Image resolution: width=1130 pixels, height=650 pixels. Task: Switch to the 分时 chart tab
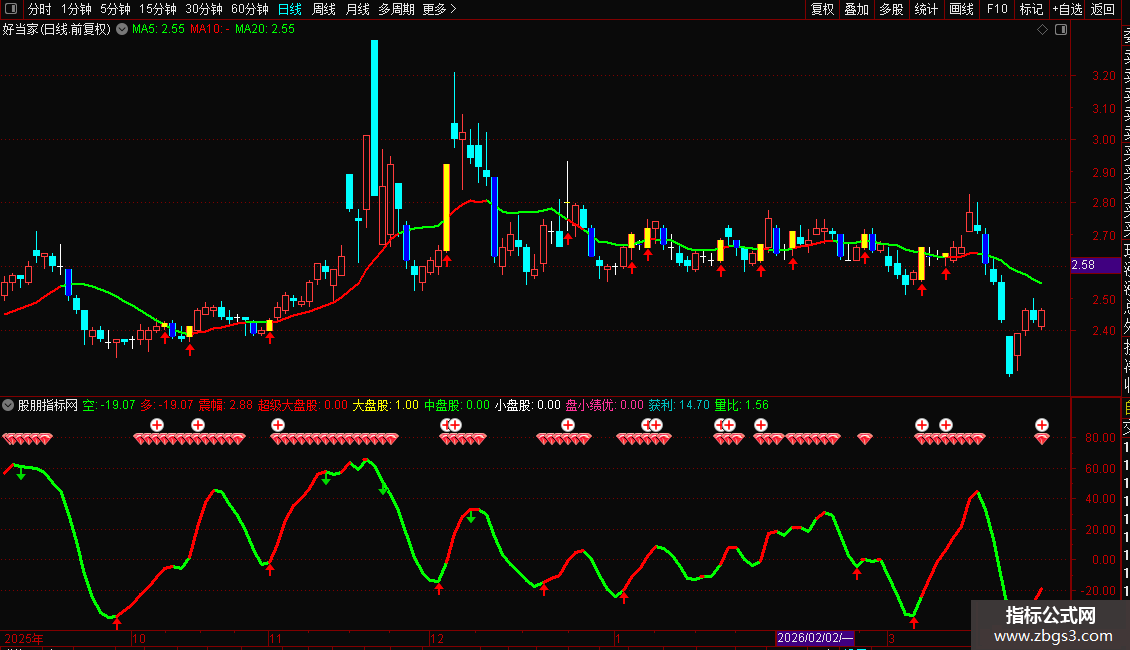pyautogui.click(x=40, y=9)
